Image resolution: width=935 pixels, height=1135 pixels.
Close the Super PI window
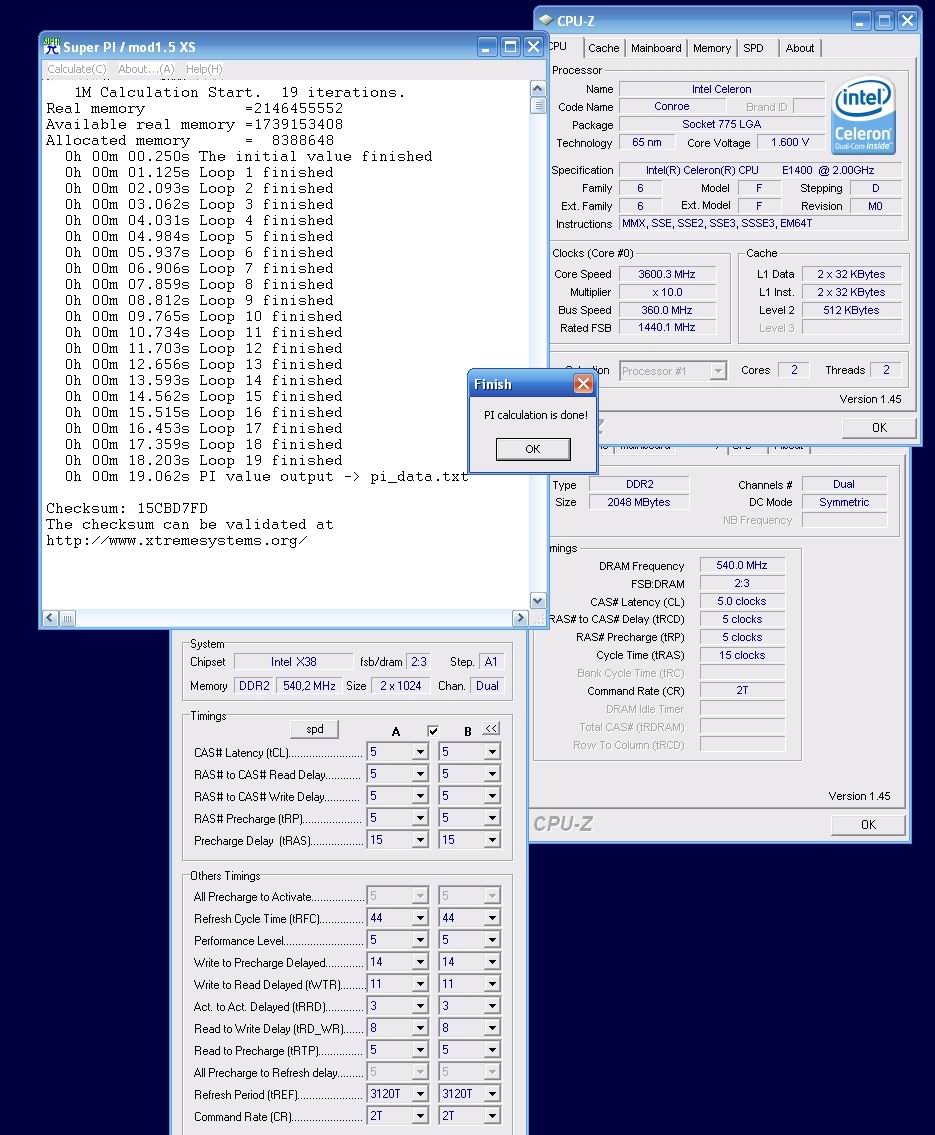[533, 47]
